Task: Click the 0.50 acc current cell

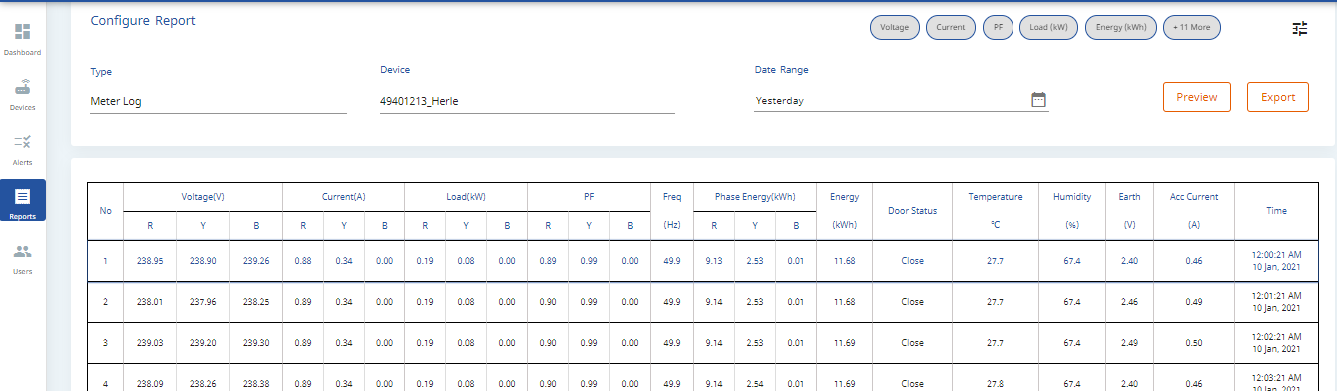Action: tap(1194, 342)
